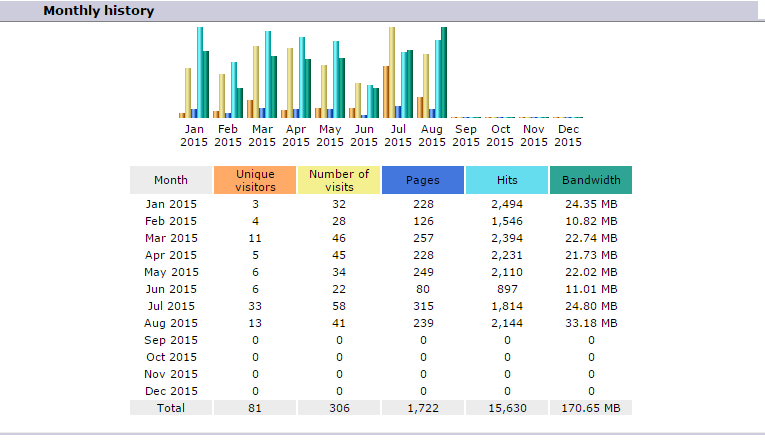Click the 33.18 MB bandwidth value
765x445 pixels.
point(591,324)
